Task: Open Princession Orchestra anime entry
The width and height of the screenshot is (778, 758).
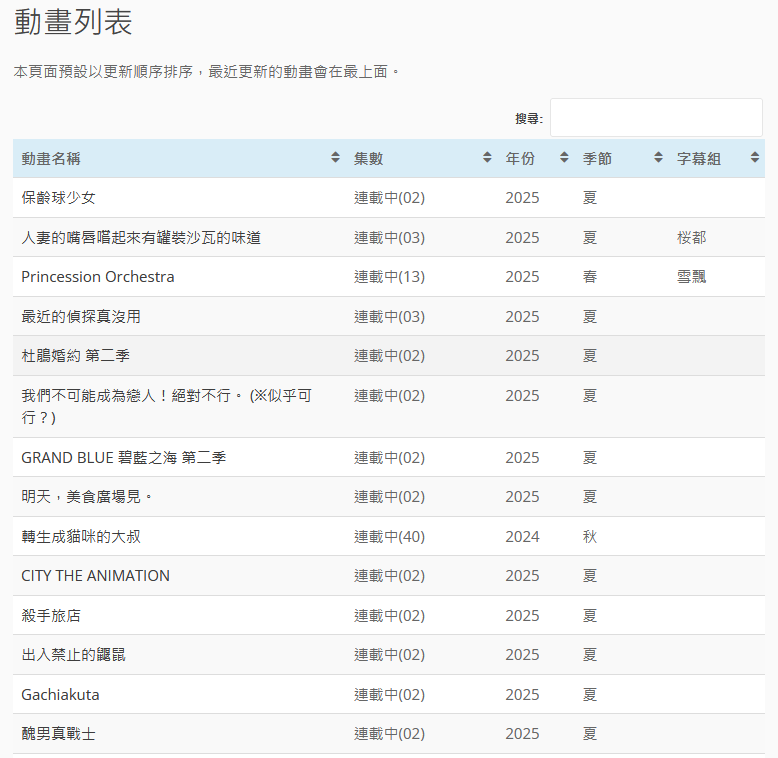Action: tap(98, 277)
